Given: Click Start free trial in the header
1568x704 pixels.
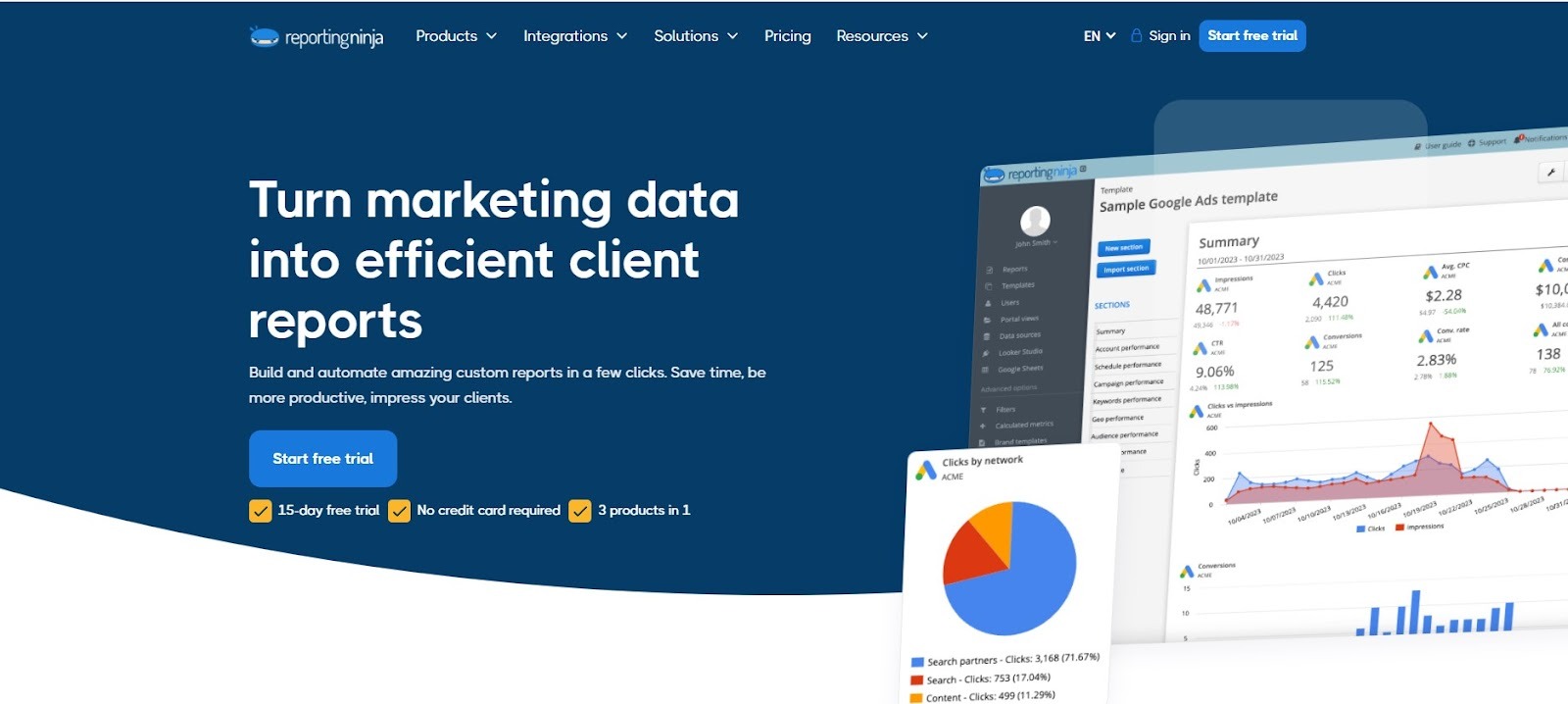Looking at the screenshot, I should click(1252, 35).
